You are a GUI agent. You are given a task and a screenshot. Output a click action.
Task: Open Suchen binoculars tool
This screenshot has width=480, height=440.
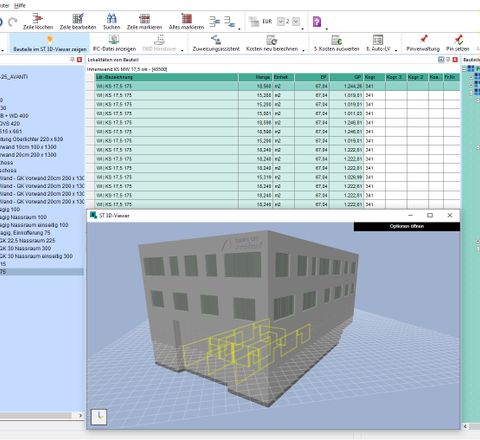(111, 18)
